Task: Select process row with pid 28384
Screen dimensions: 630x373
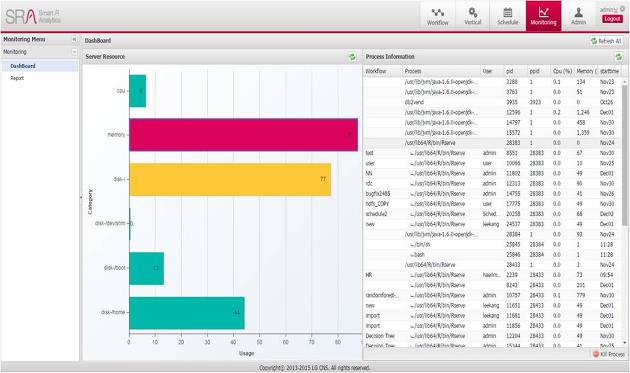Action: click(x=492, y=234)
